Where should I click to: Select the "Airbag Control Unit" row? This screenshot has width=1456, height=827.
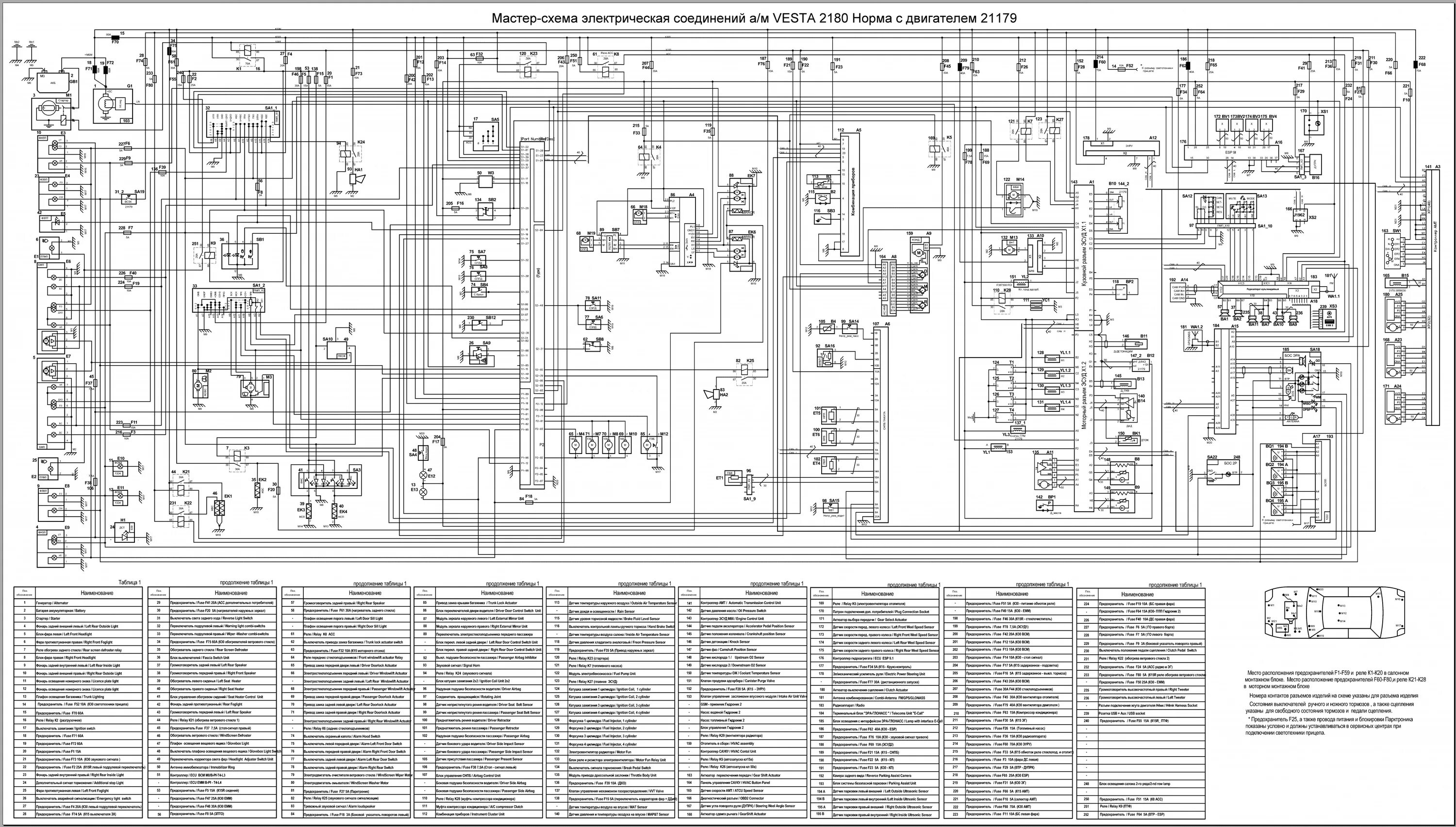pyautogui.click(x=479, y=775)
